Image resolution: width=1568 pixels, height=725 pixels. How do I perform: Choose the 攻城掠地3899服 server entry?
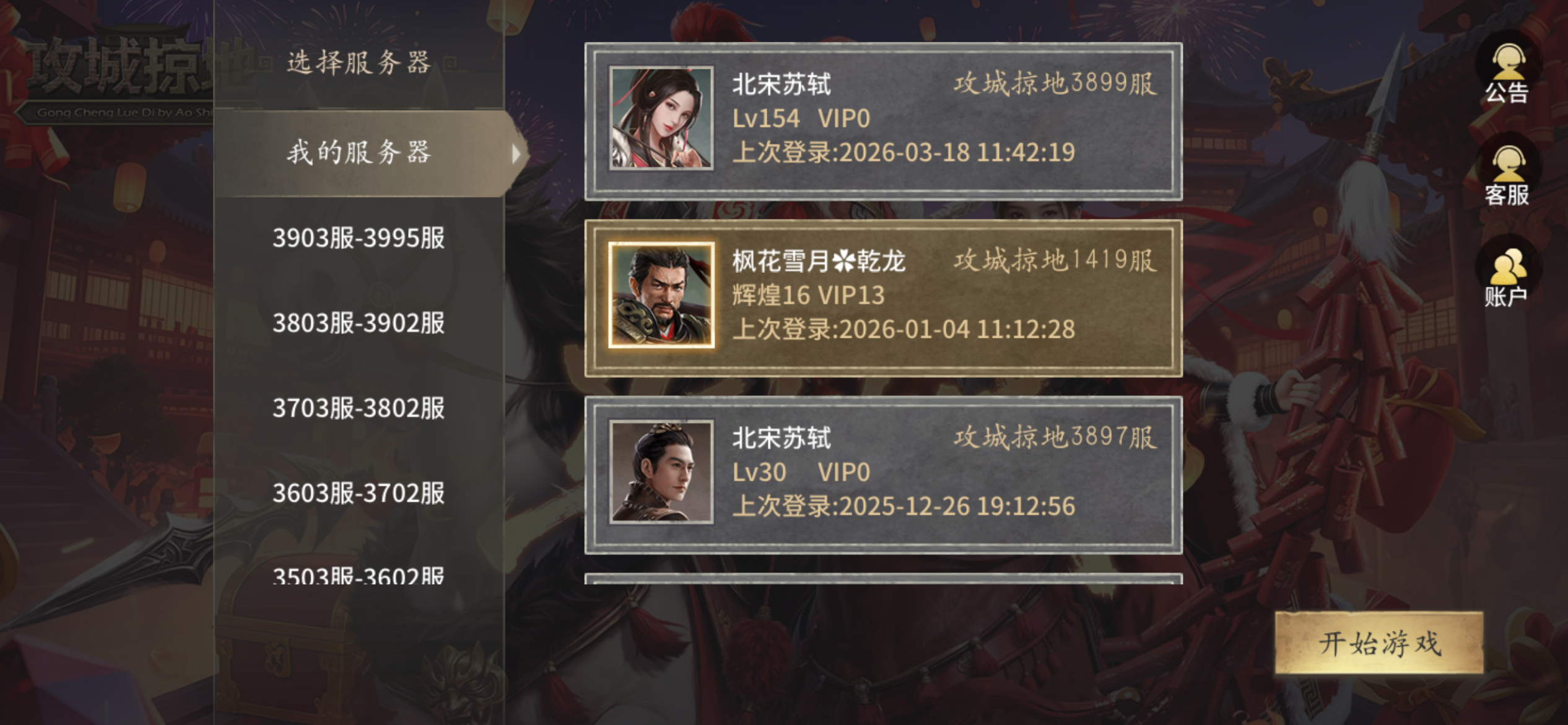884,121
